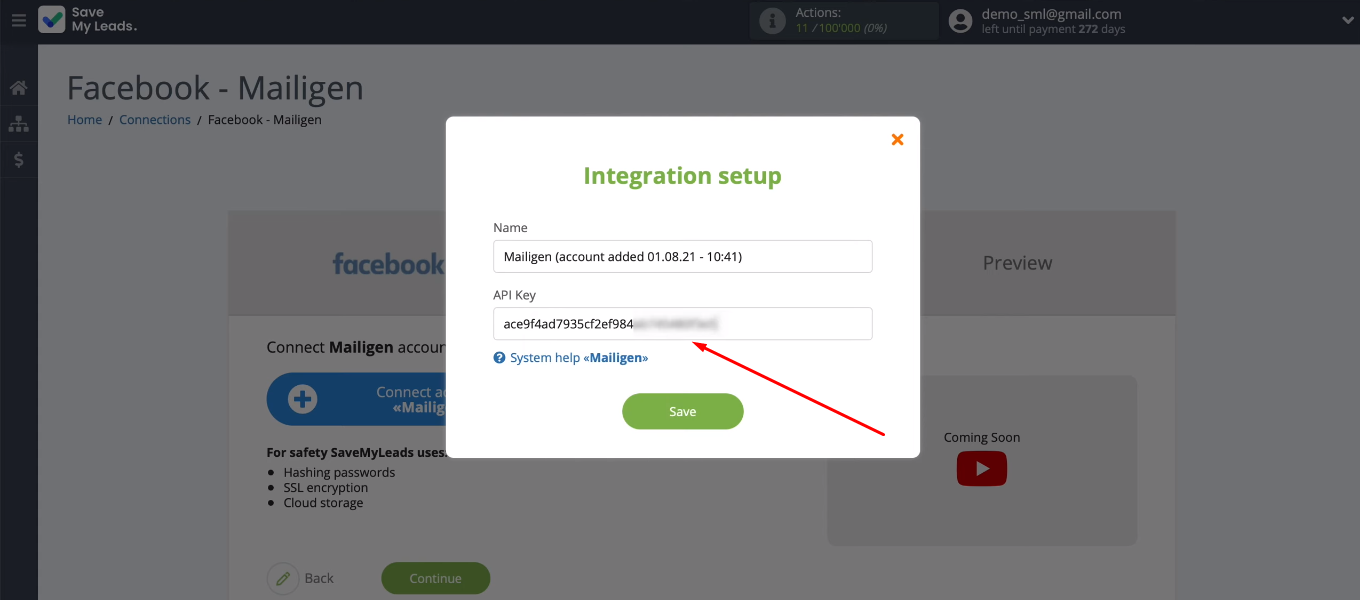This screenshot has height=600, width=1360.
Task: Go to Home breadcrumb link
Action: (x=84, y=119)
